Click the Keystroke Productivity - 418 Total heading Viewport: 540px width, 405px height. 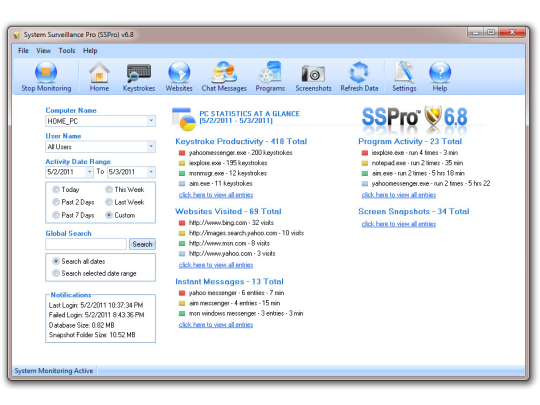click(x=241, y=142)
